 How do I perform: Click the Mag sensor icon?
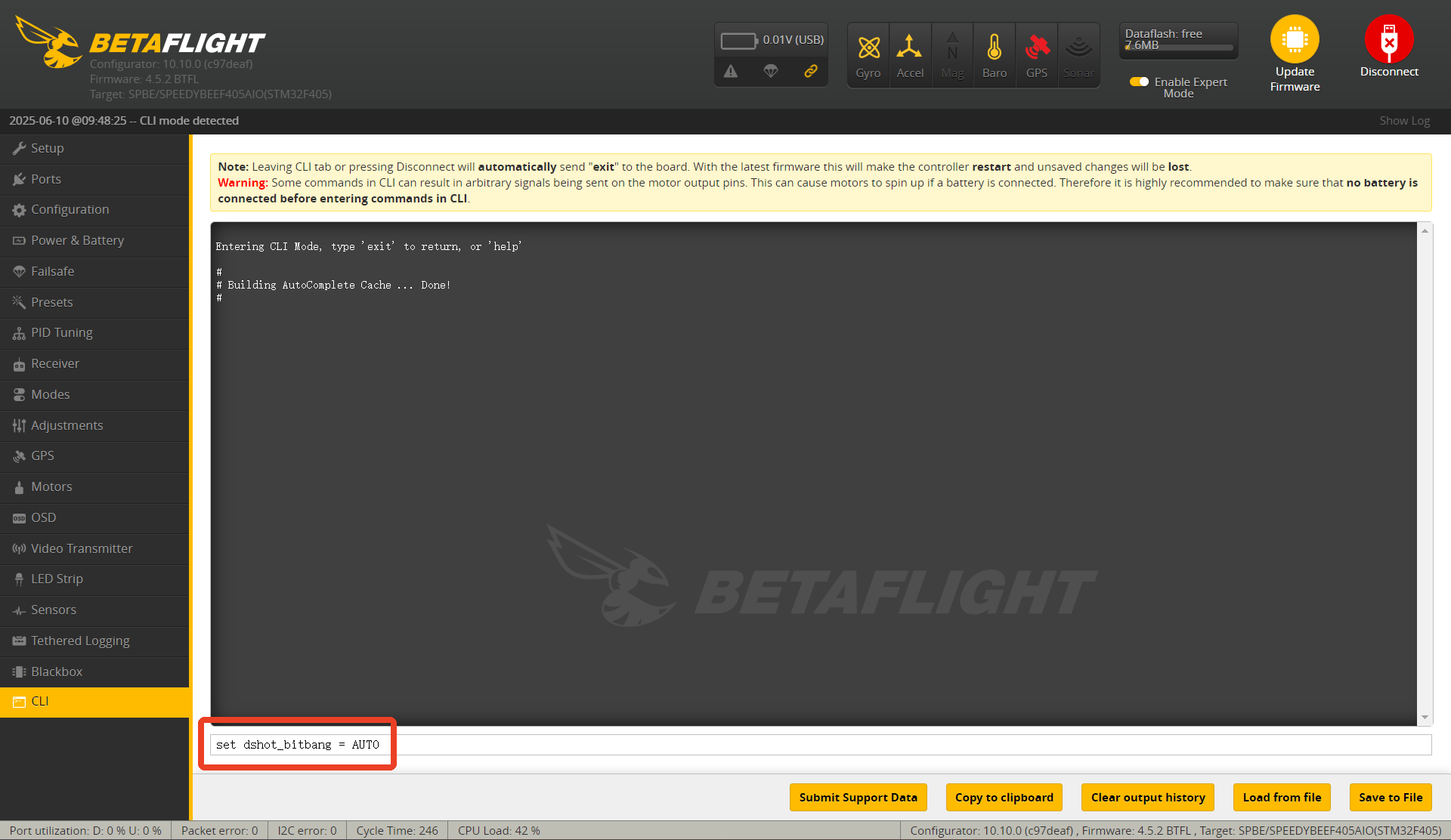[952, 48]
